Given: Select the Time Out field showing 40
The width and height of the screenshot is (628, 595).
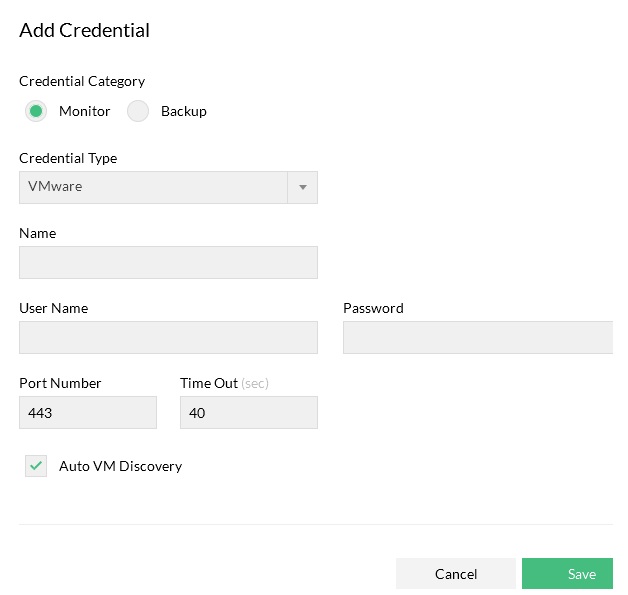Looking at the screenshot, I should pyautogui.click(x=248, y=412).
